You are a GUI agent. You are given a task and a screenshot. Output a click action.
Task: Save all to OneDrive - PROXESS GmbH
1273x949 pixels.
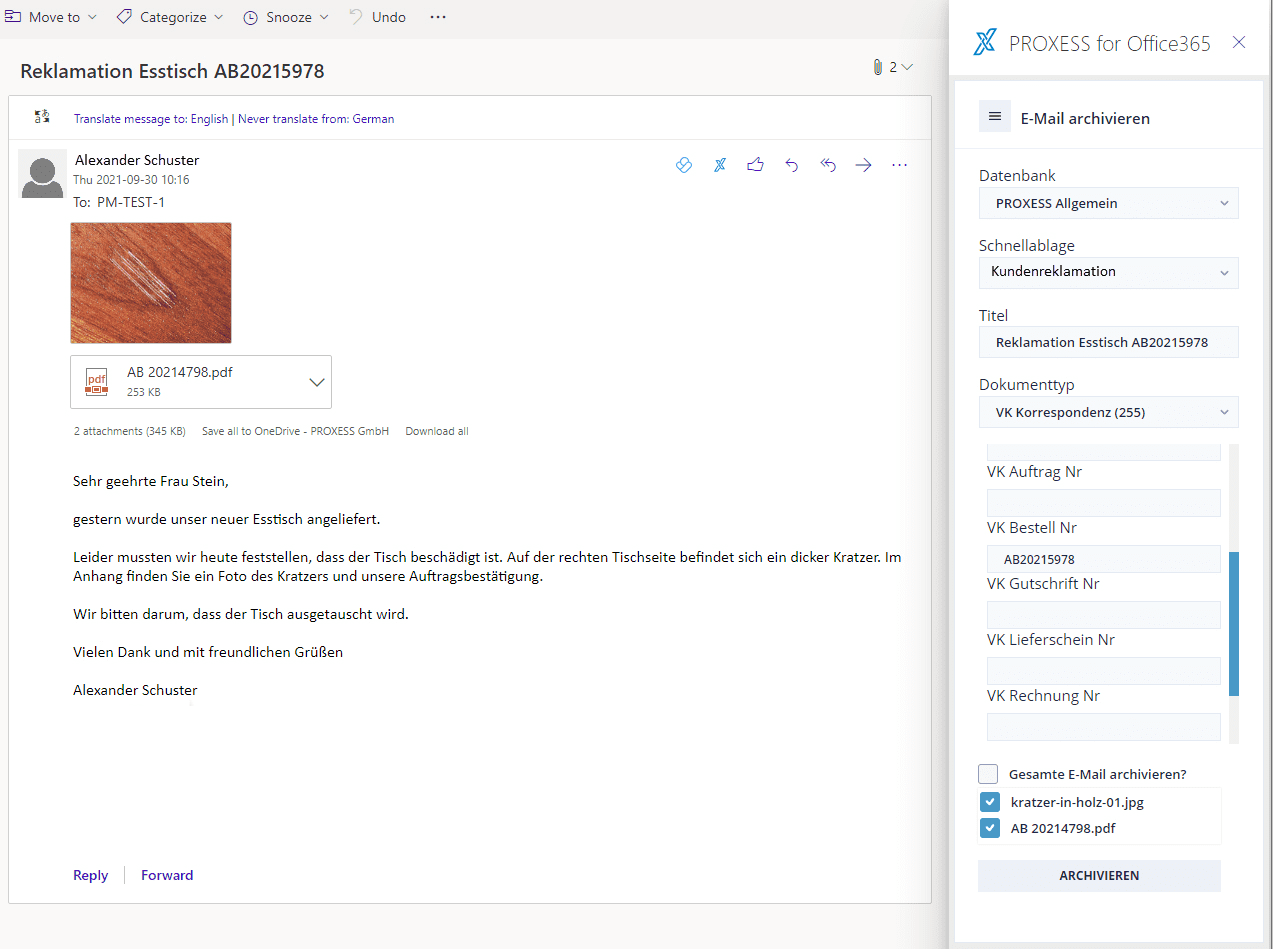pyautogui.click(x=295, y=431)
